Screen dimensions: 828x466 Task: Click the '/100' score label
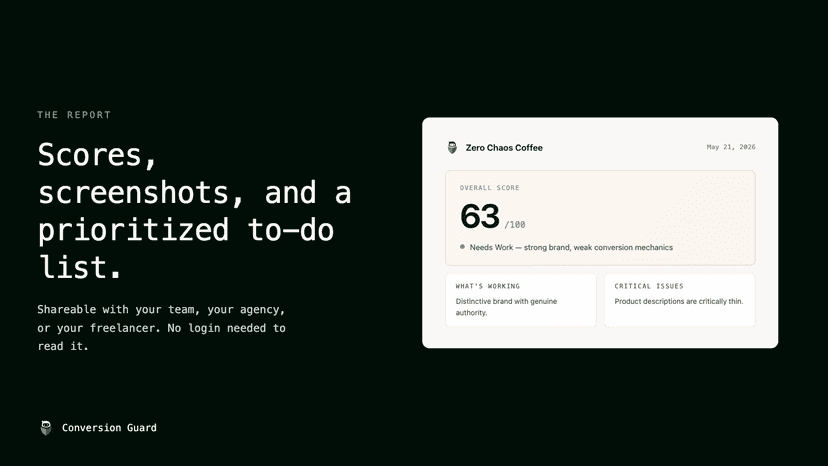[x=515, y=225]
